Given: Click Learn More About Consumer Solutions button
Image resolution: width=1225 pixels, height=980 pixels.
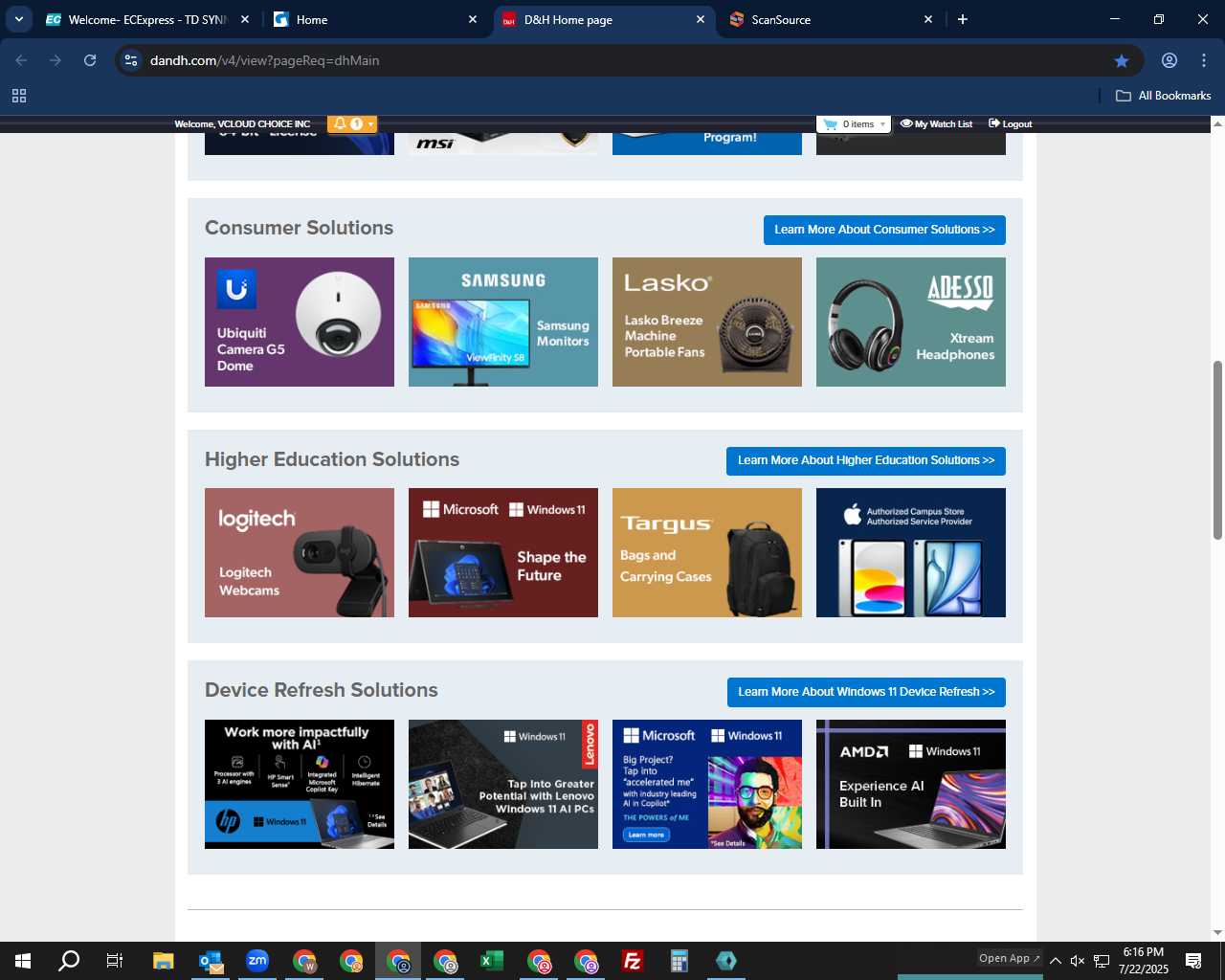Looking at the screenshot, I should tap(884, 230).
